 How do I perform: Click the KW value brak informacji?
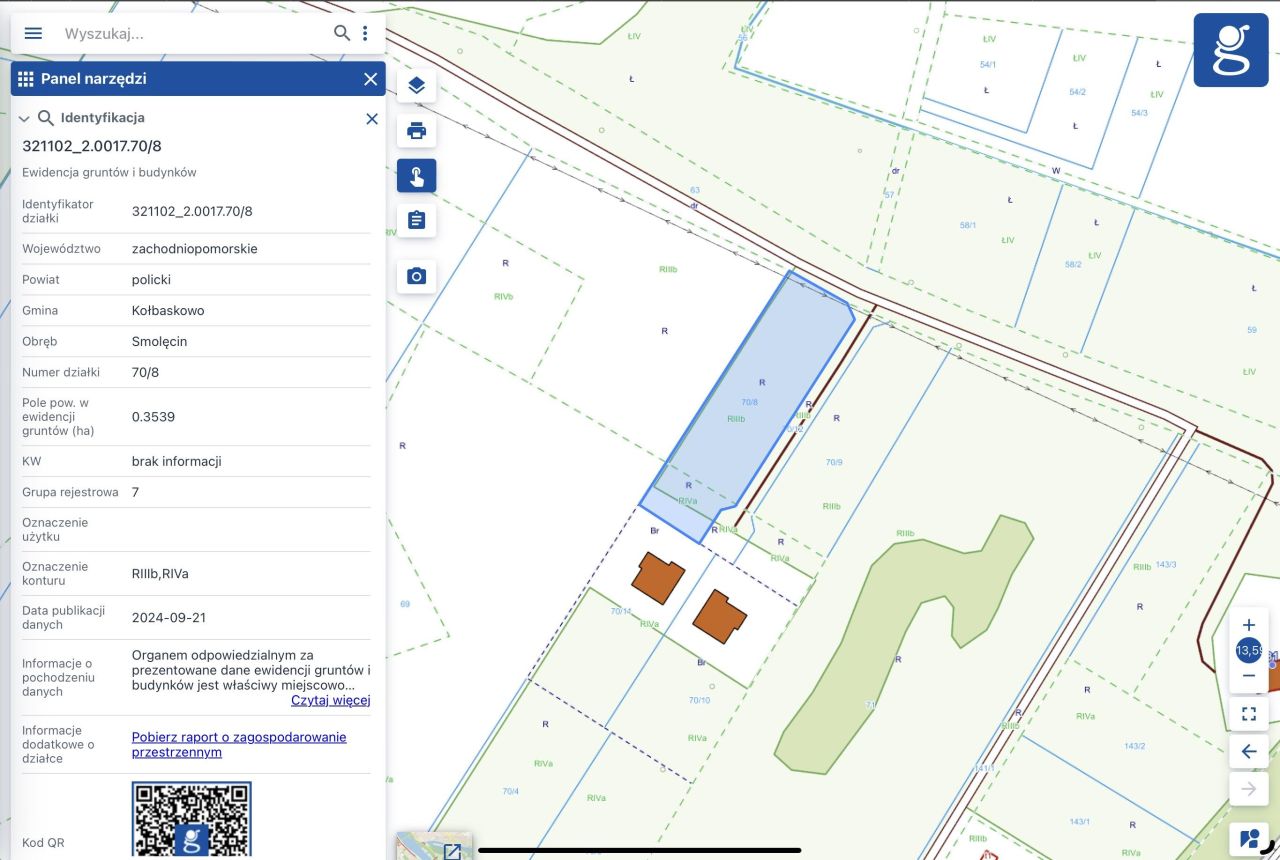pos(177,462)
